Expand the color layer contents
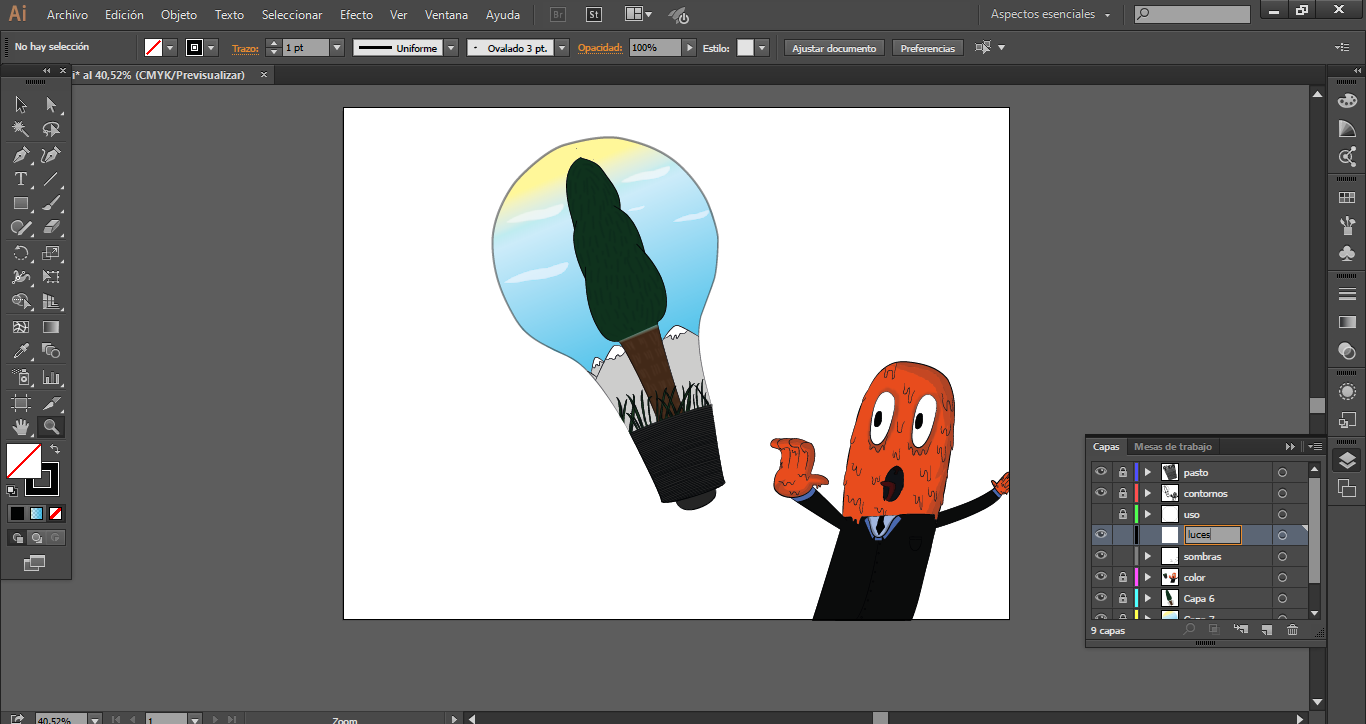Image resolution: width=1366 pixels, height=724 pixels. pos(1148,577)
